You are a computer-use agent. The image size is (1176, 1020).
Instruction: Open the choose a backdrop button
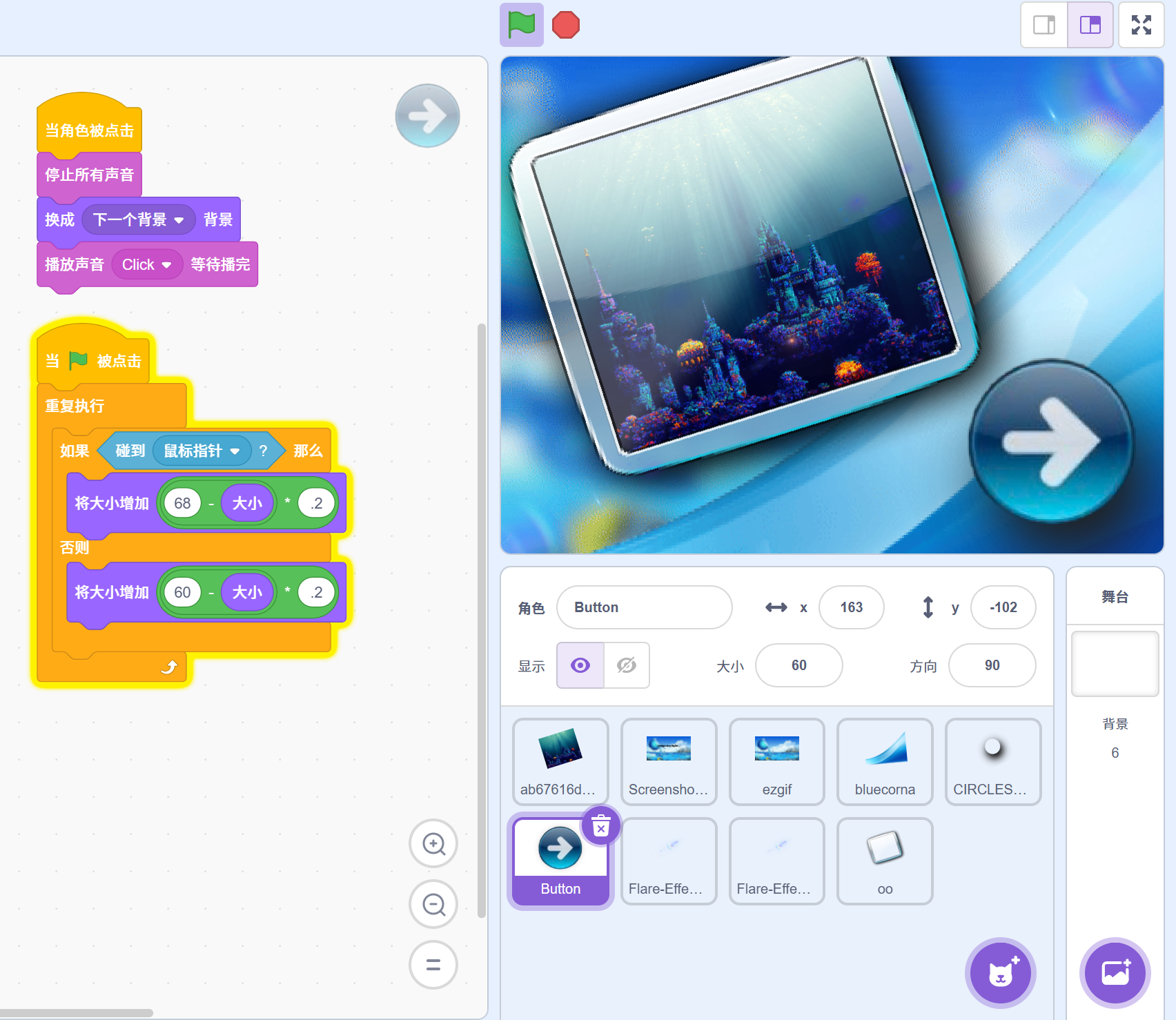1115,973
